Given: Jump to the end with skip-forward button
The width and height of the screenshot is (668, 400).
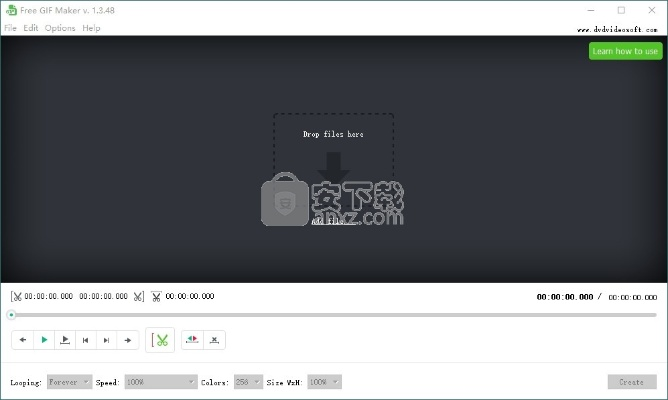Looking at the screenshot, I should pyautogui.click(x=107, y=340).
